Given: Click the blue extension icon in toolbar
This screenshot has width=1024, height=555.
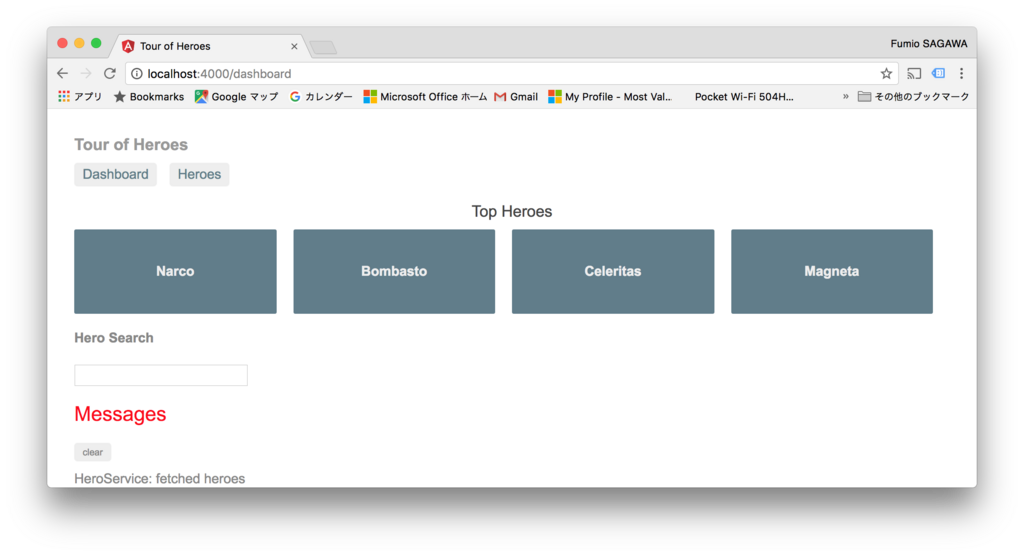Looking at the screenshot, I should (x=938, y=73).
